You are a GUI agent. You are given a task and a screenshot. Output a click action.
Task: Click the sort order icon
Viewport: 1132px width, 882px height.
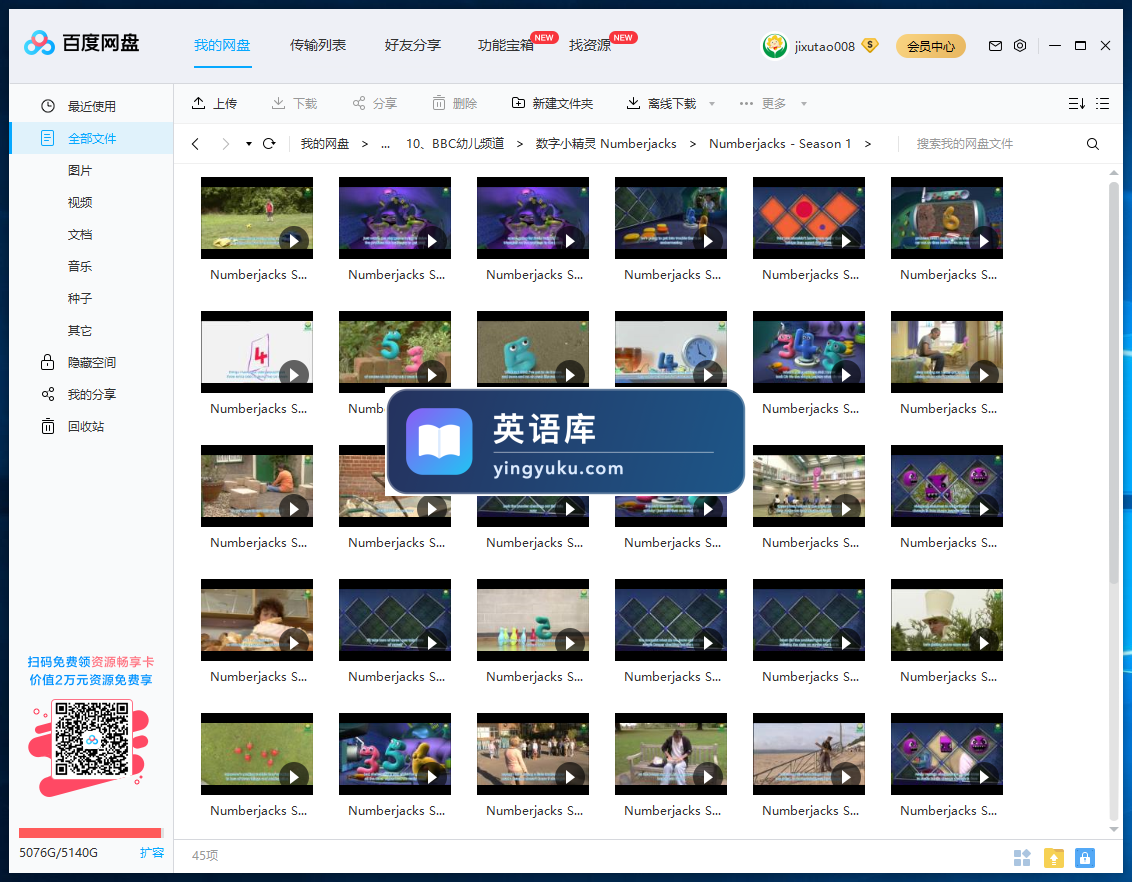tap(1076, 104)
